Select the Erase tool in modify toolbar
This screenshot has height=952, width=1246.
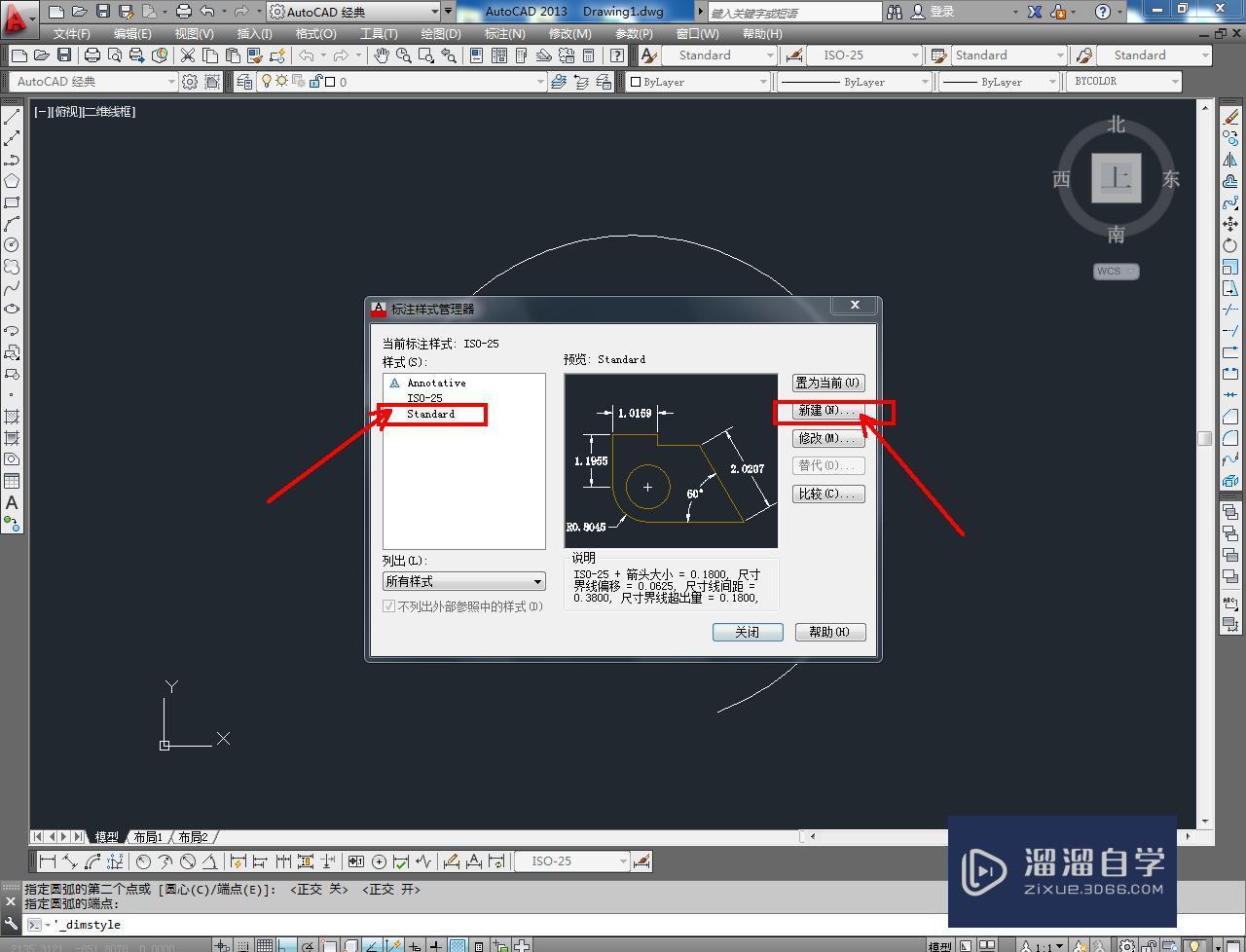point(1230,117)
